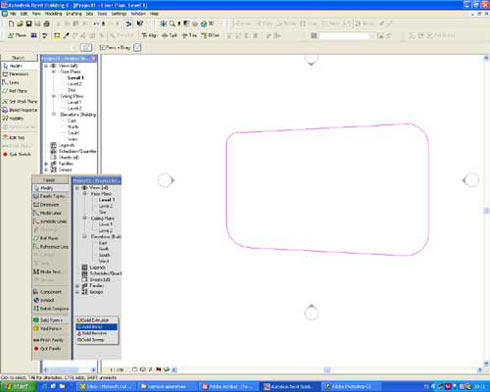Select the Zoom magnifier tool in the toolbar

pyautogui.click(x=172, y=24)
